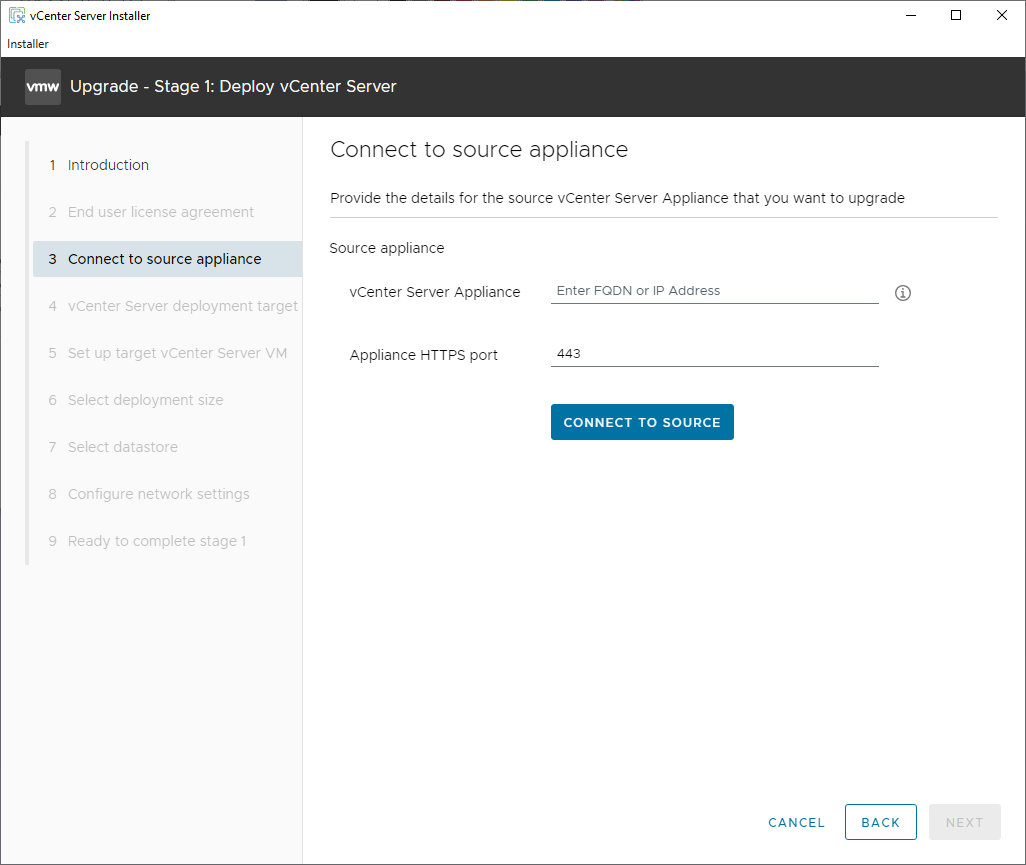This screenshot has height=865, width=1026.
Task: Click the Connect to Source button
Action: (x=642, y=422)
